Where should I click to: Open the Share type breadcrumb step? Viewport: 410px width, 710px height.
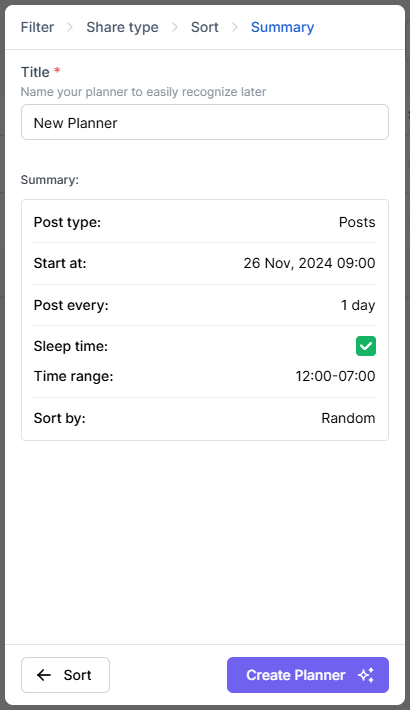[122, 27]
